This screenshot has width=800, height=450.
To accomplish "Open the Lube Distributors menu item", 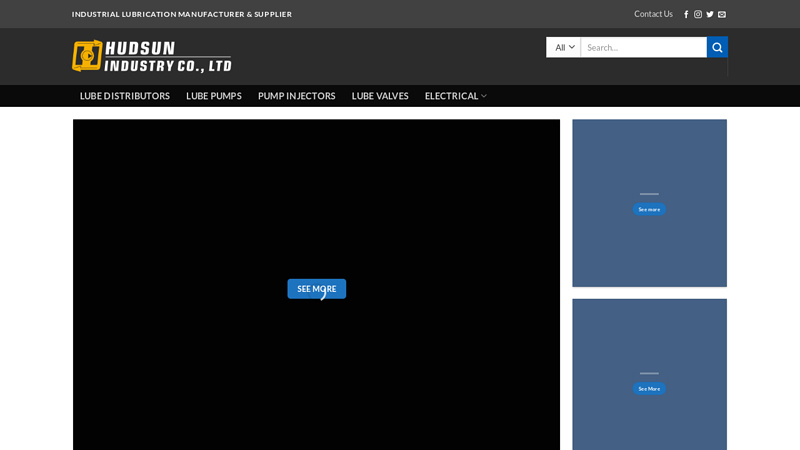I will [x=124, y=96].
